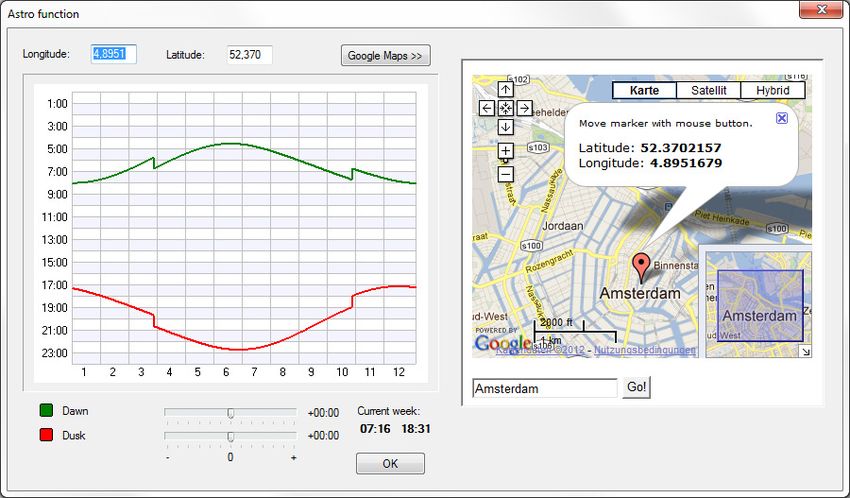Collapse the overview mini-map arrow
850x498 pixels.
tap(806, 351)
